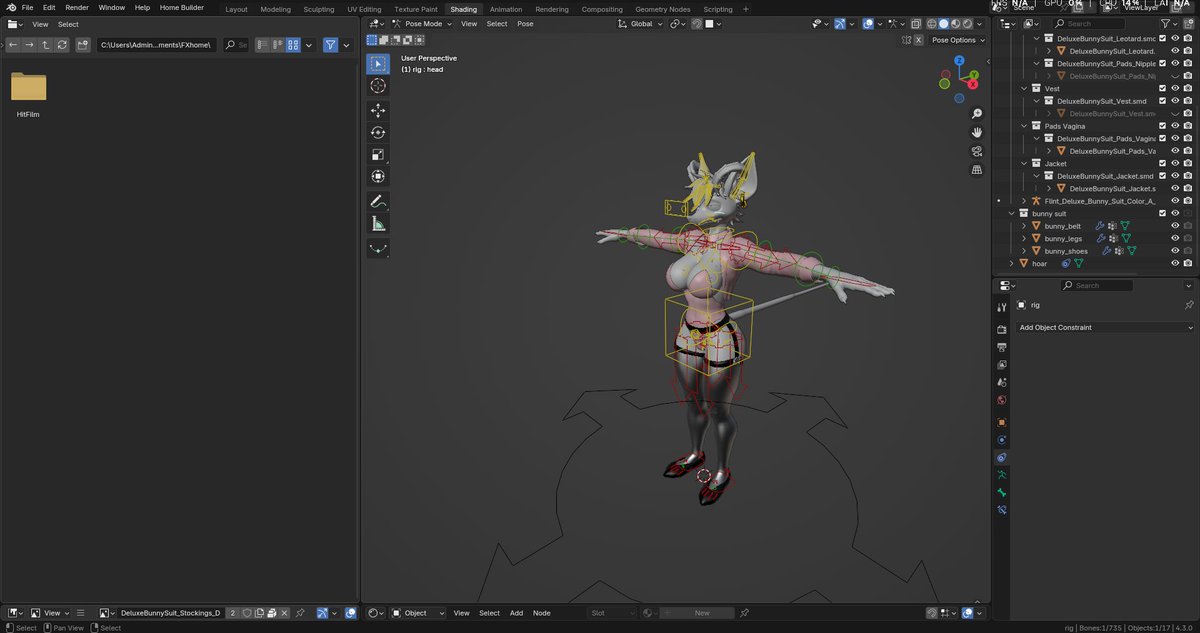The image size is (1200, 633).
Task: Go to parent directory arrow
Action: [x=46, y=45]
